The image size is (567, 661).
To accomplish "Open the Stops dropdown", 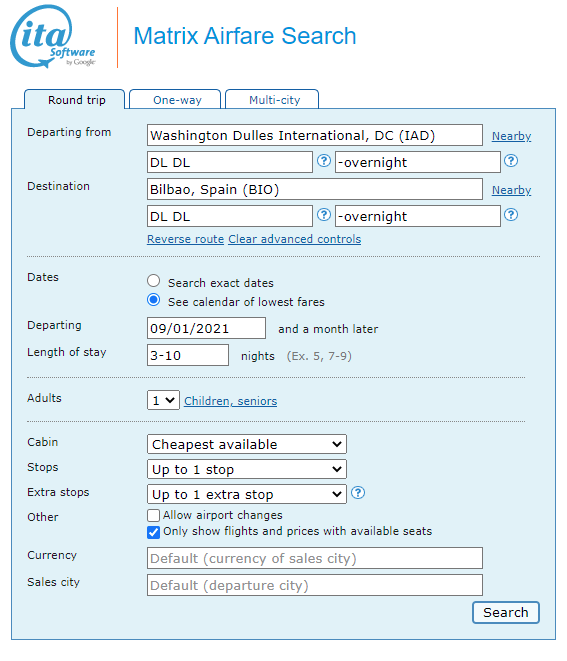I will click(x=247, y=469).
